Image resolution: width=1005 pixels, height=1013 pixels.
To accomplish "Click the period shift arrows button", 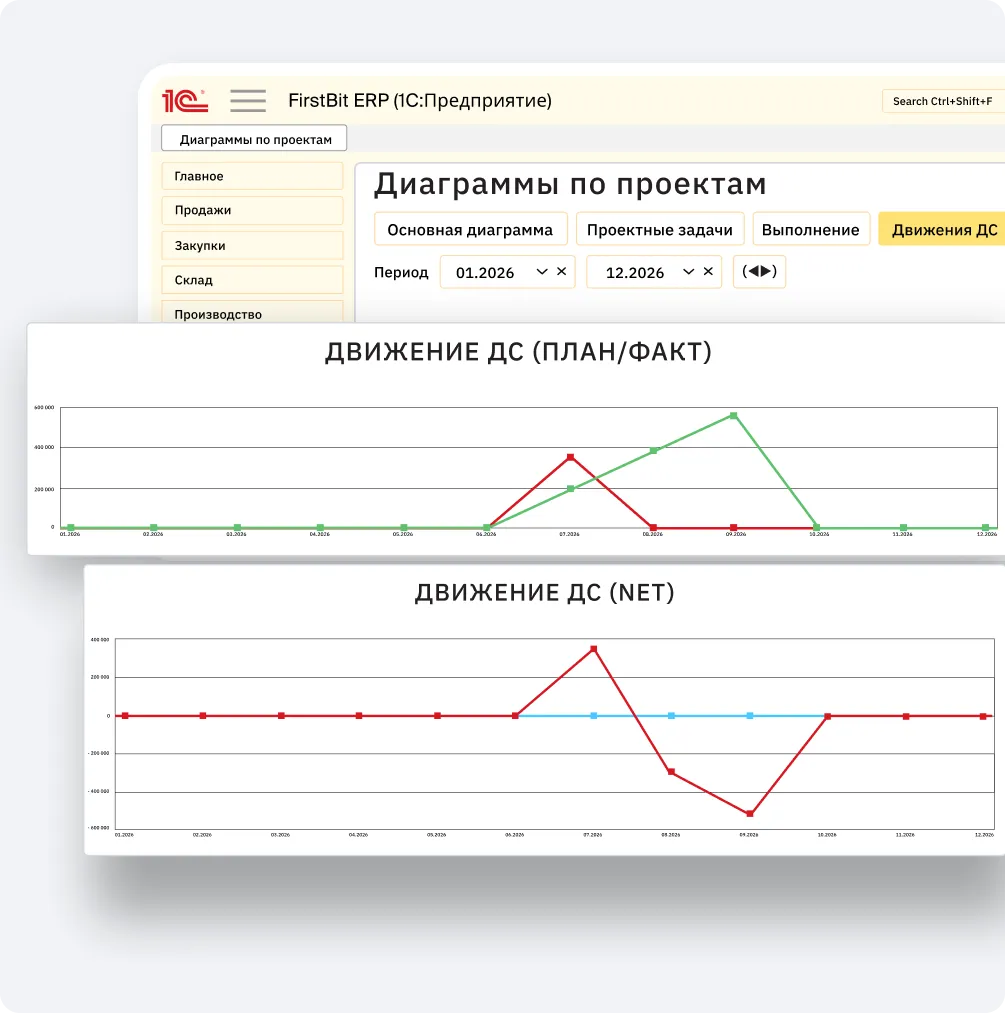I will (759, 271).
